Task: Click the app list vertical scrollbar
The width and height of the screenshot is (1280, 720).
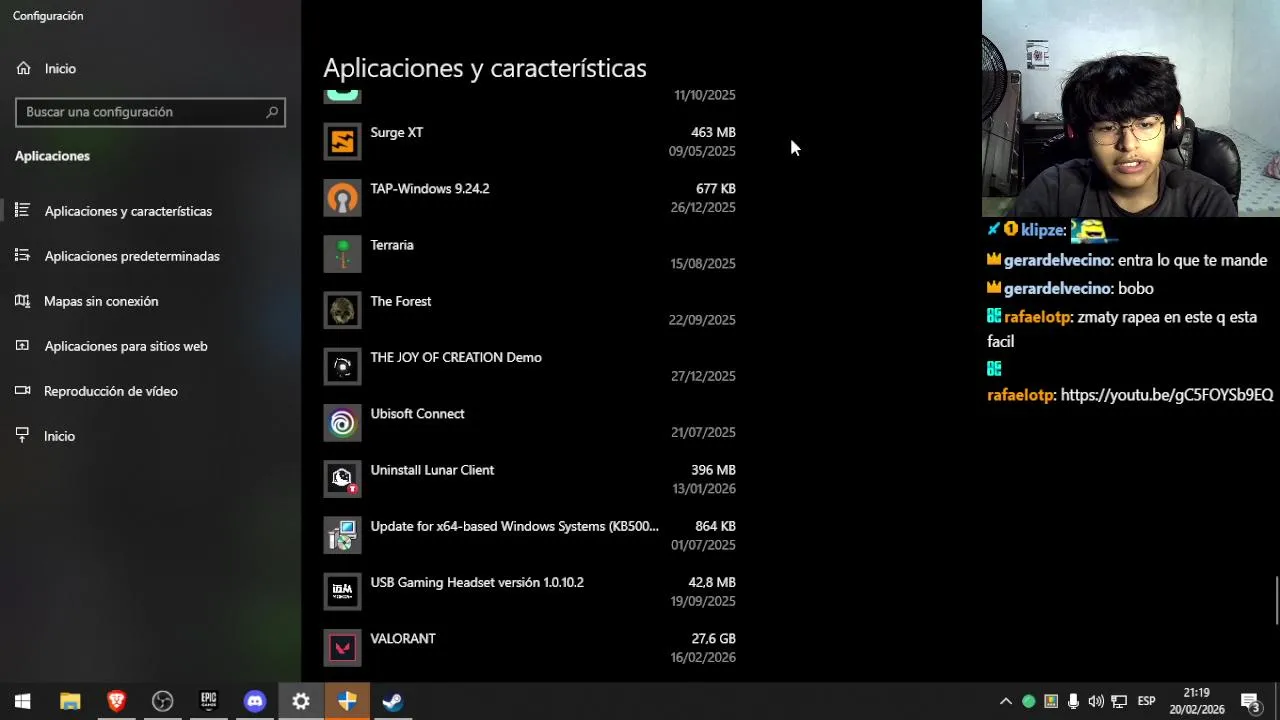Action: [x=1275, y=600]
